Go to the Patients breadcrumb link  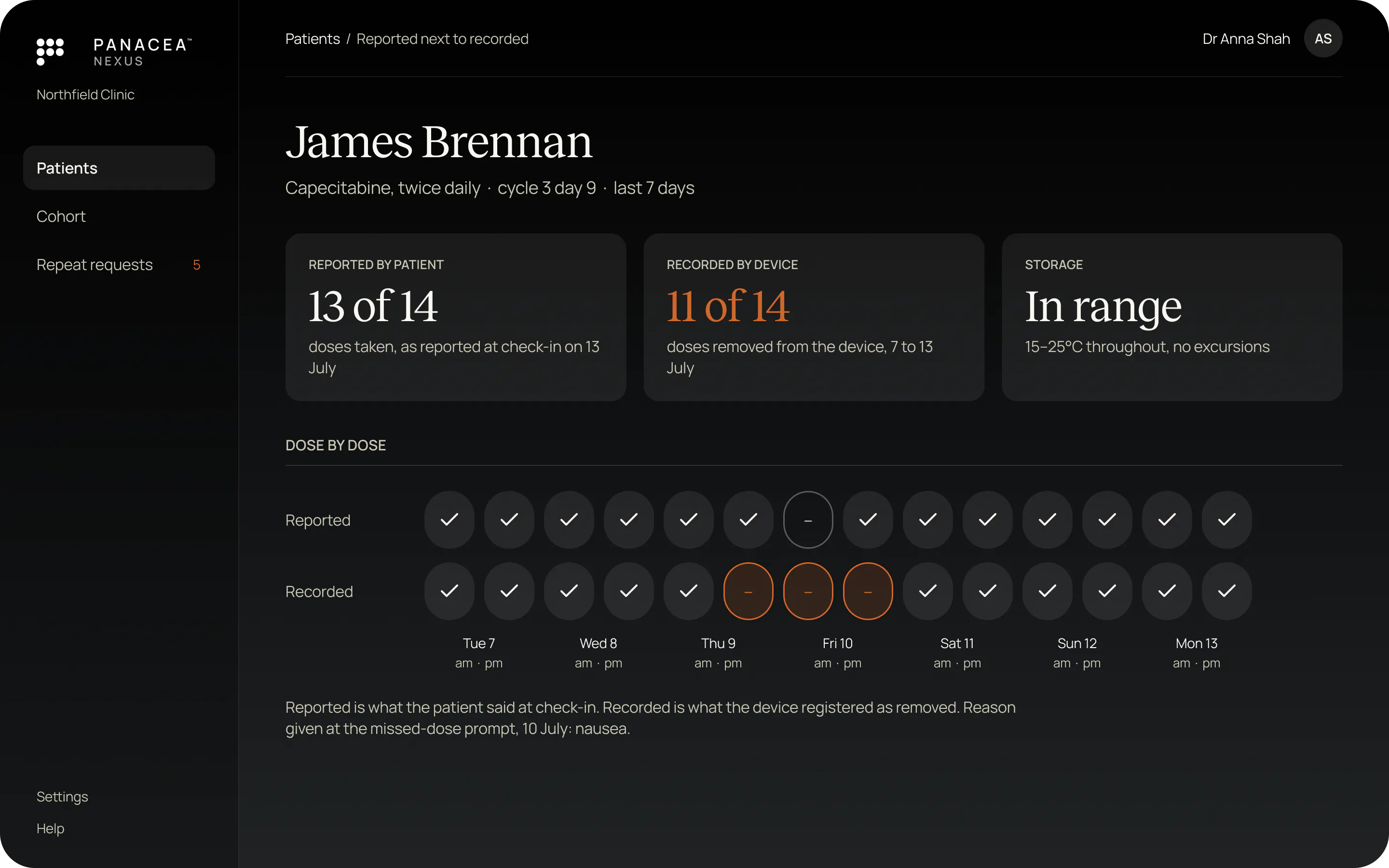[x=312, y=39]
